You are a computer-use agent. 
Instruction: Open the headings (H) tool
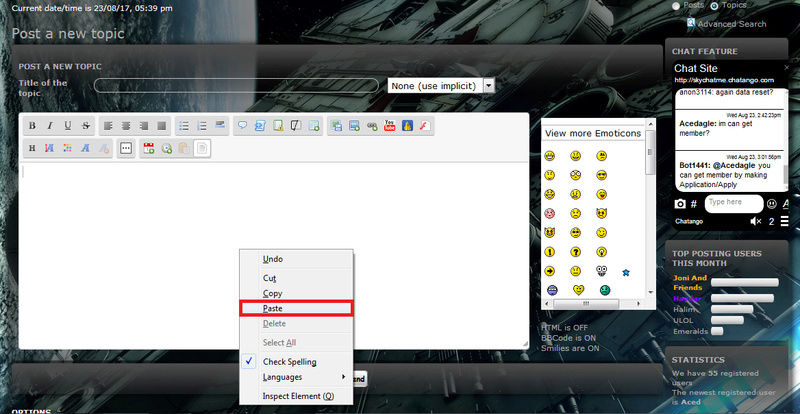coord(32,148)
